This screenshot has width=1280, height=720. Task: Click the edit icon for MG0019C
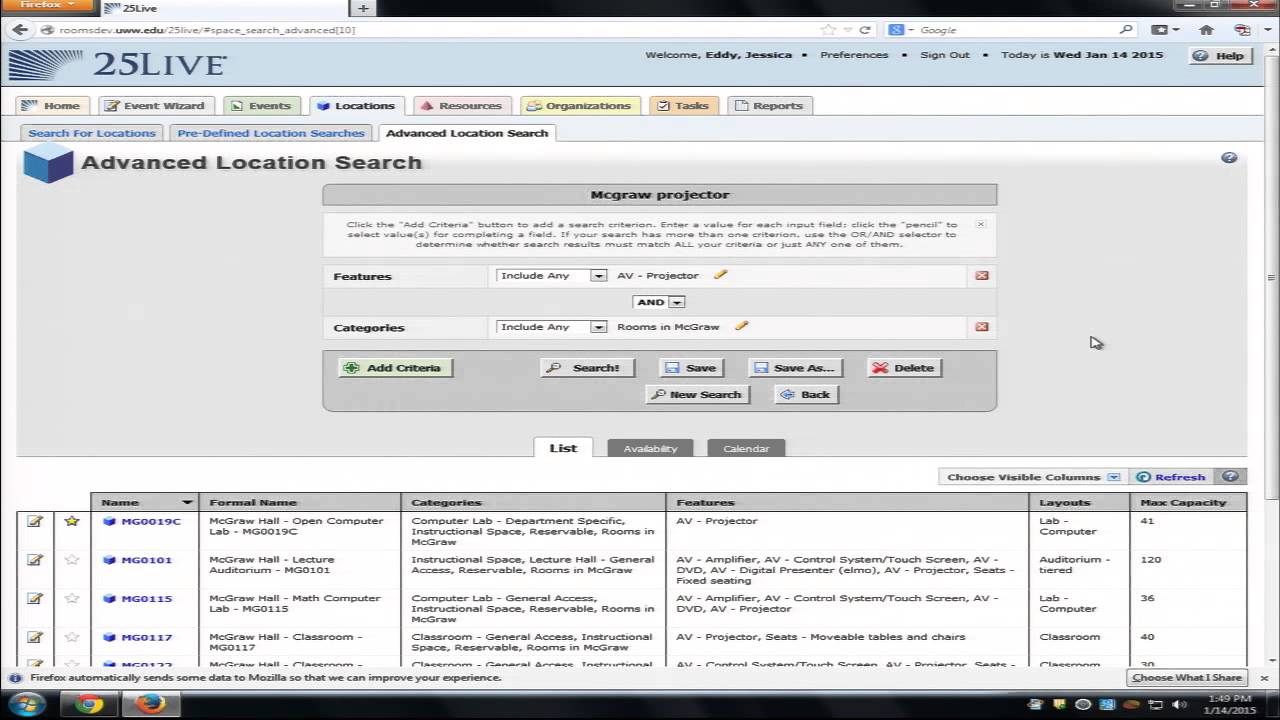click(x=35, y=521)
